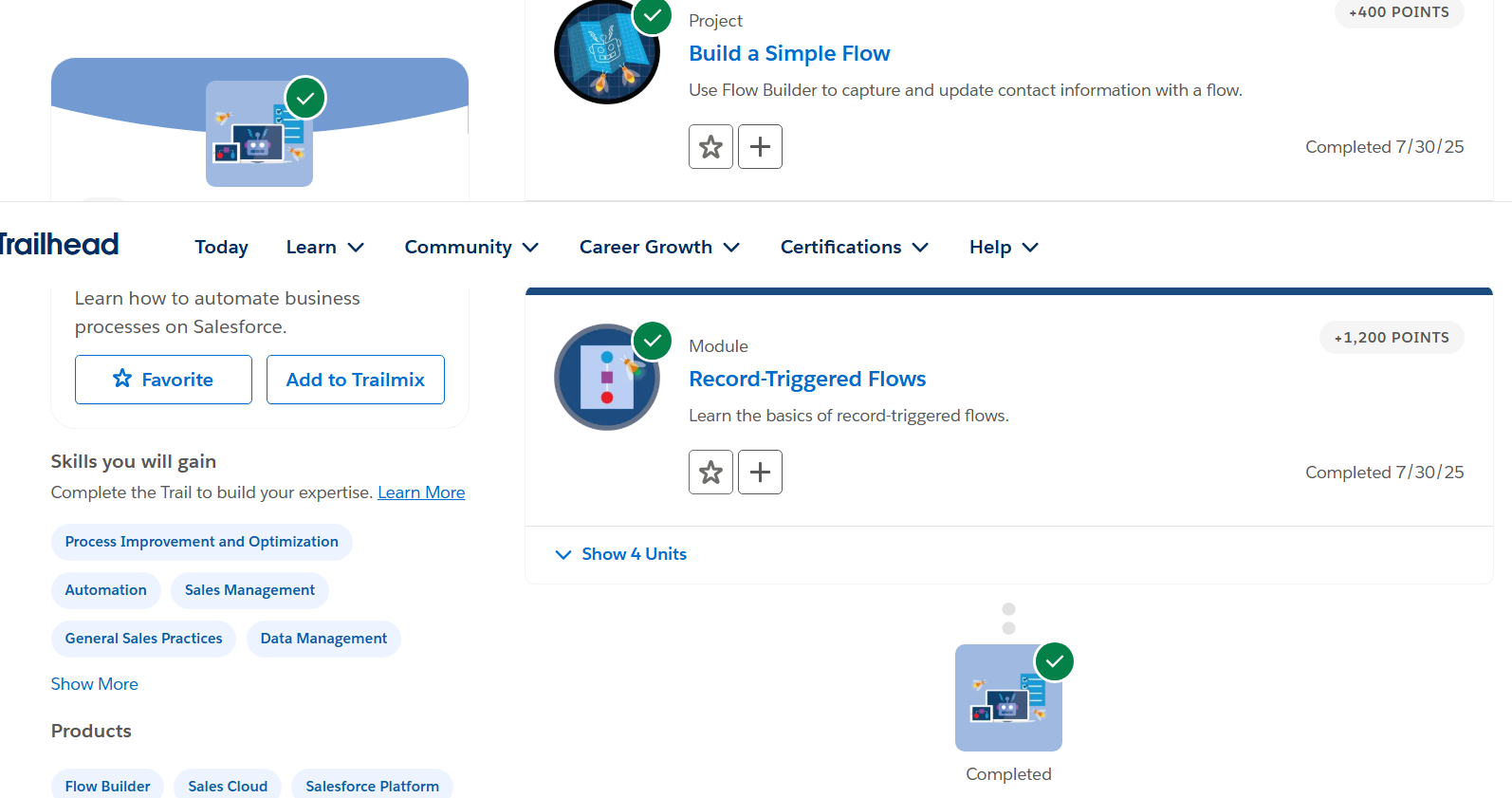Click the Show More skills link
This screenshot has width=1512, height=798.
coord(94,683)
